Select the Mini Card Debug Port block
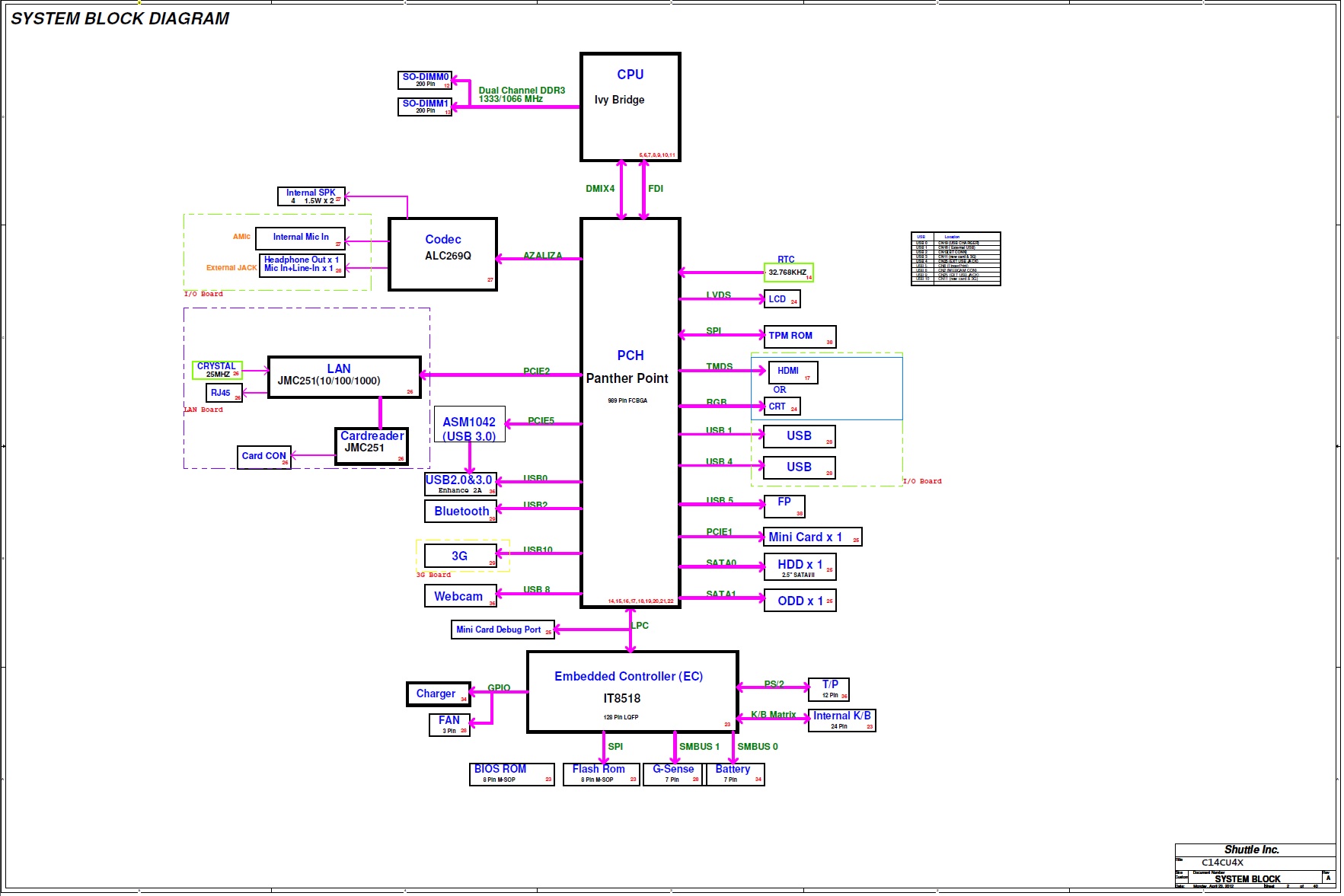This screenshot has width=1344, height=896. [503, 630]
